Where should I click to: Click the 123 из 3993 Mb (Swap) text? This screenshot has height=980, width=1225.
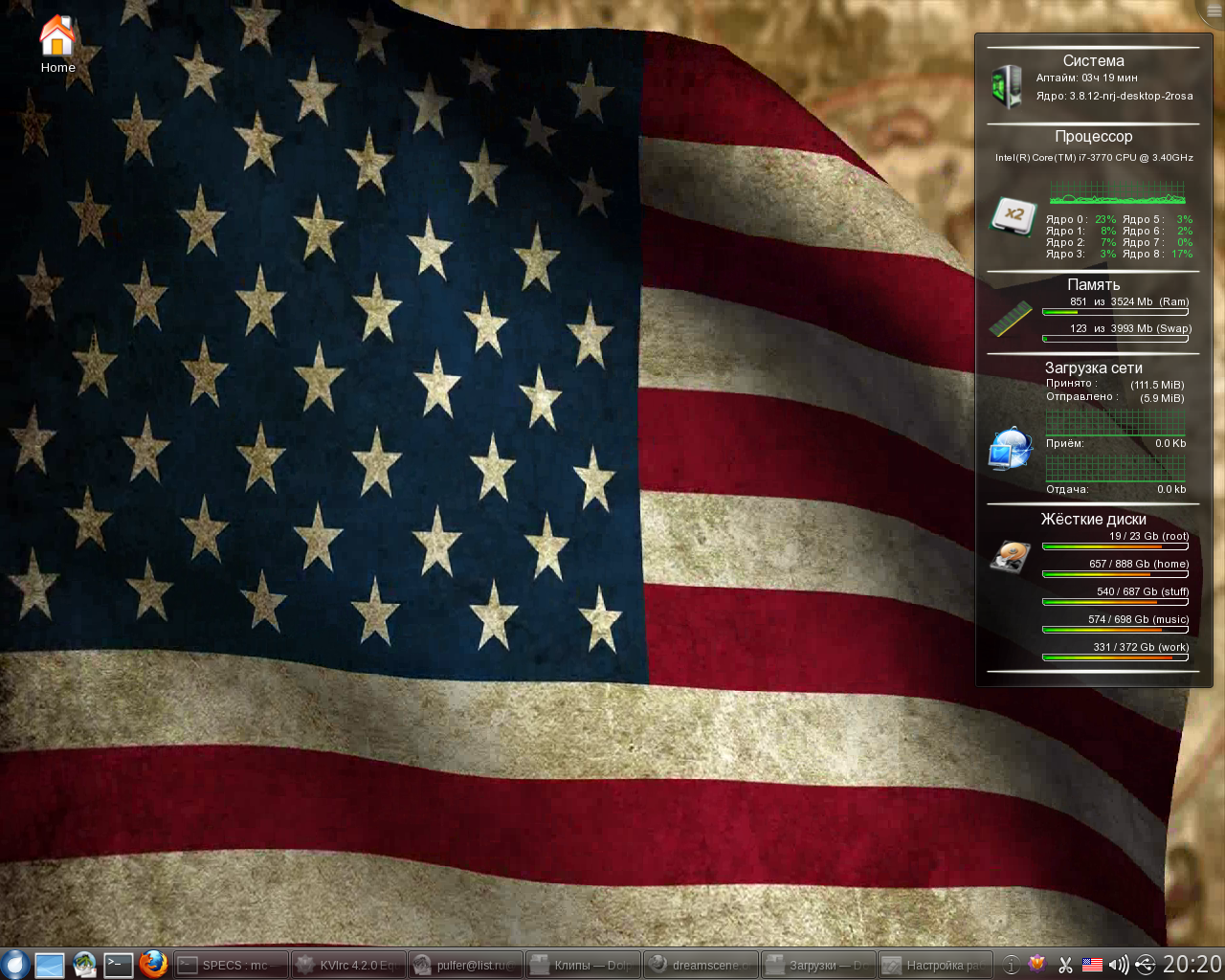coord(1130,328)
